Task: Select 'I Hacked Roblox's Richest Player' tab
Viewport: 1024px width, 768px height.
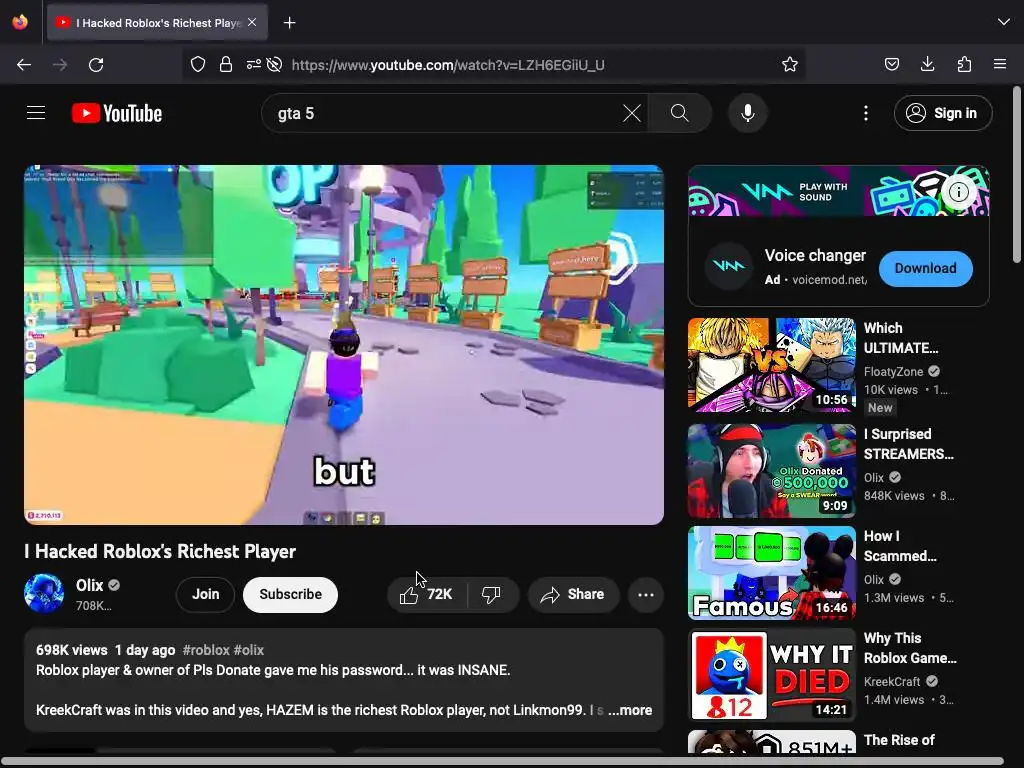Action: 157,23
